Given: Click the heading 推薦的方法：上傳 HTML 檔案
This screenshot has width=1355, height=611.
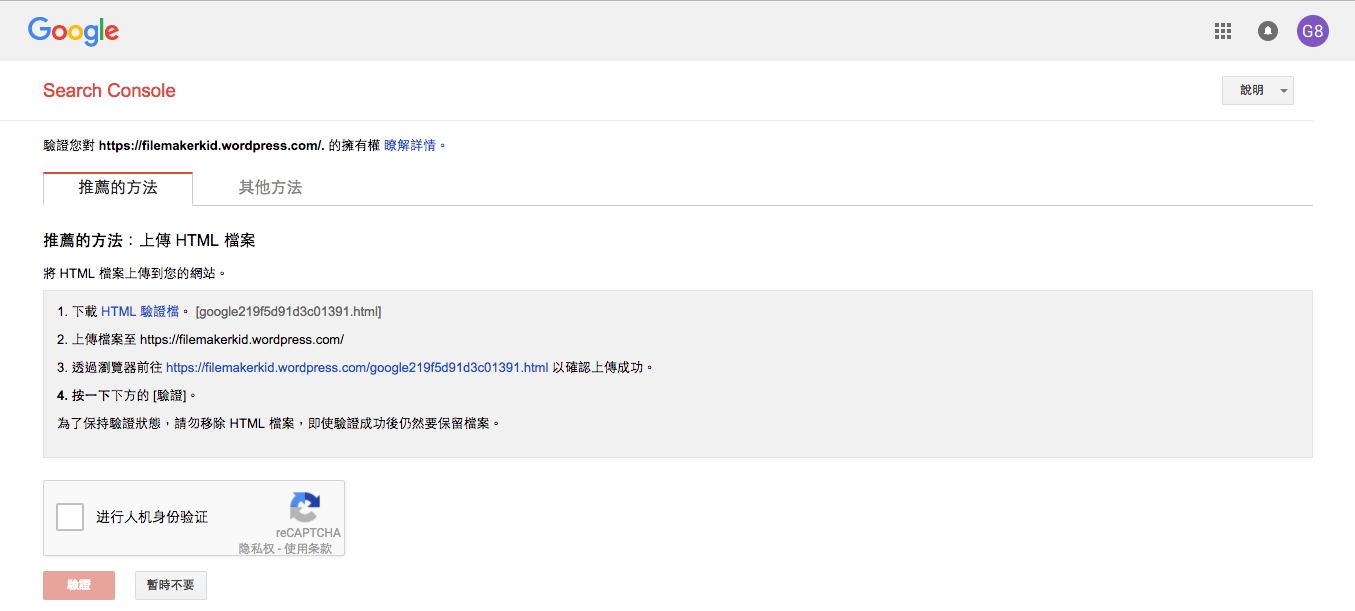Looking at the screenshot, I should click(x=149, y=240).
